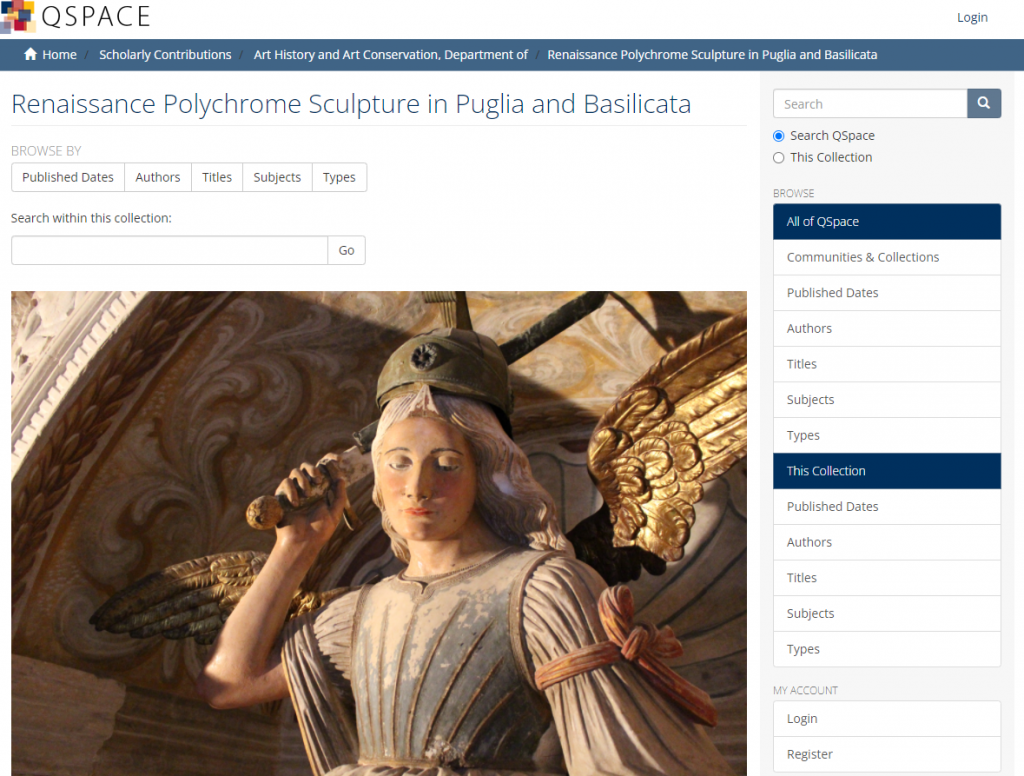Browse collection by Authors button

coord(158,177)
